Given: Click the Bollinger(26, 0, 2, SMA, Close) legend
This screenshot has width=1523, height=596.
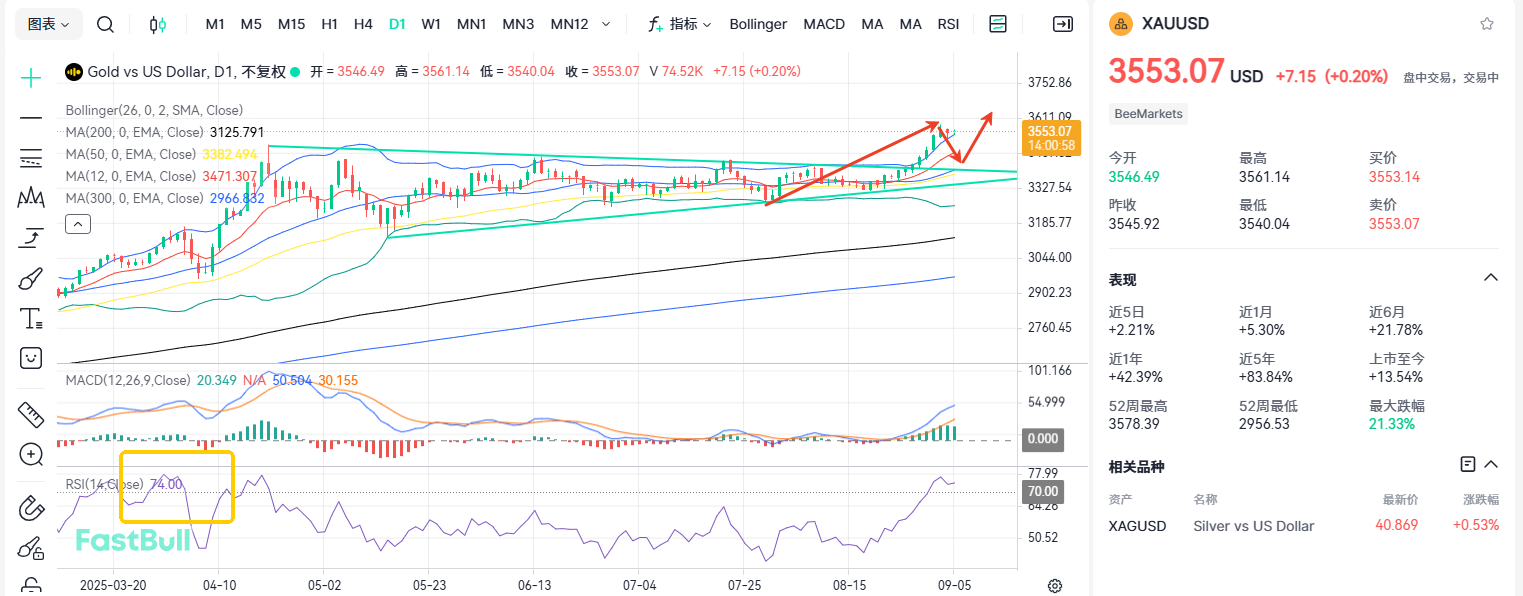Looking at the screenshot, I should 154,110.
